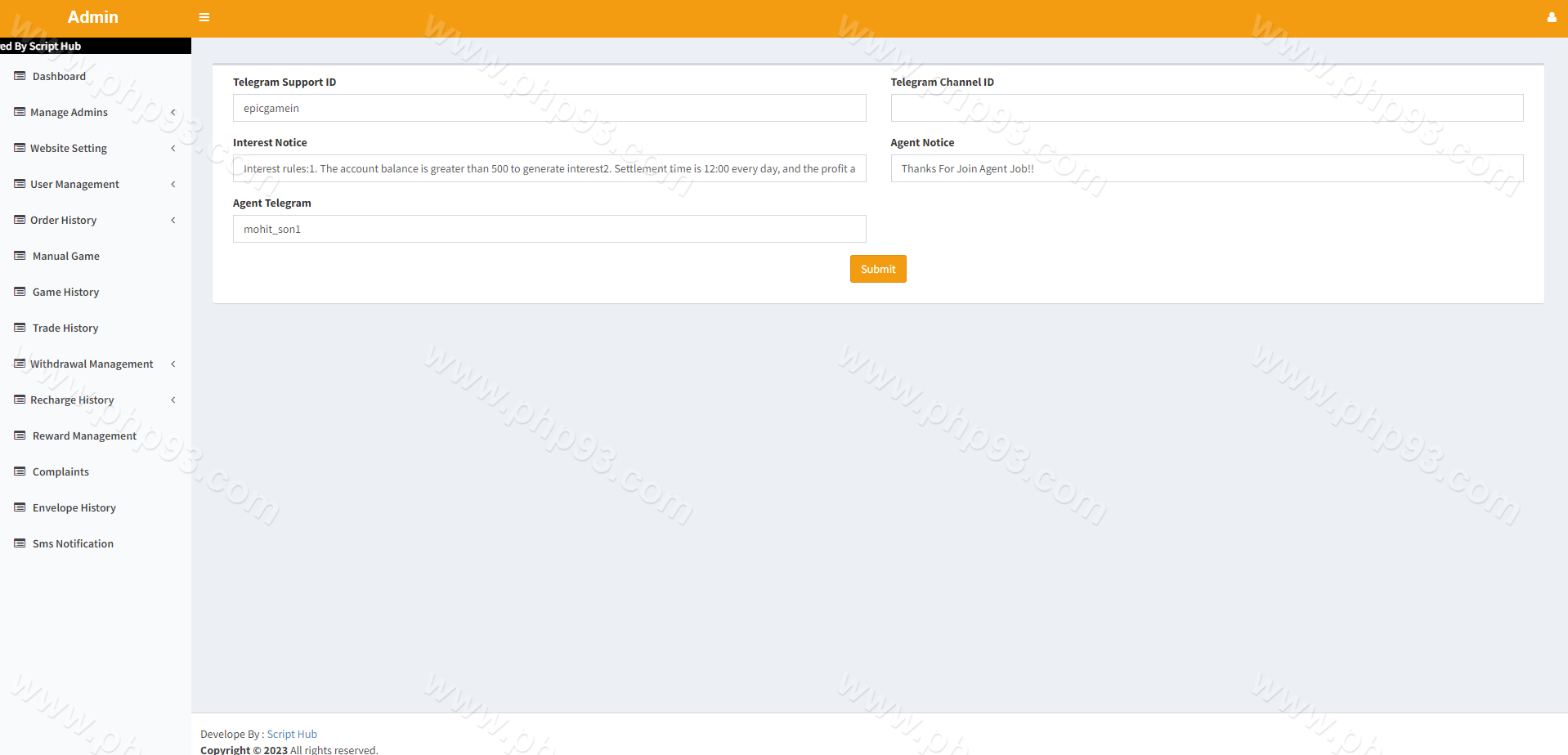This screenshot has height=755, width=1568.
Task: Open Envelope History in sidebar
Action: coord(74,507)
